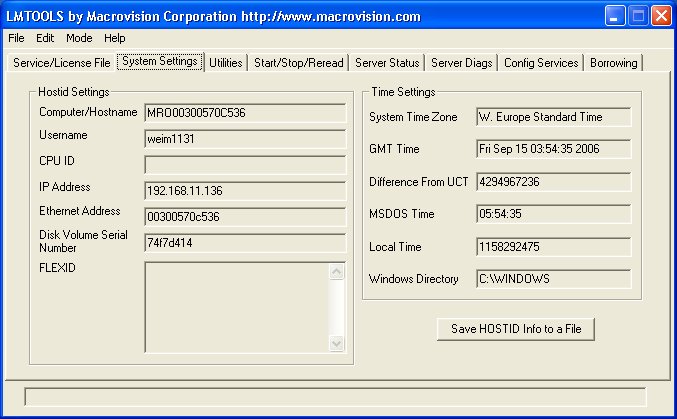The height and width of the screenshot is (419, 677).
Task: Open the File menu
Action: pos(16,38)
